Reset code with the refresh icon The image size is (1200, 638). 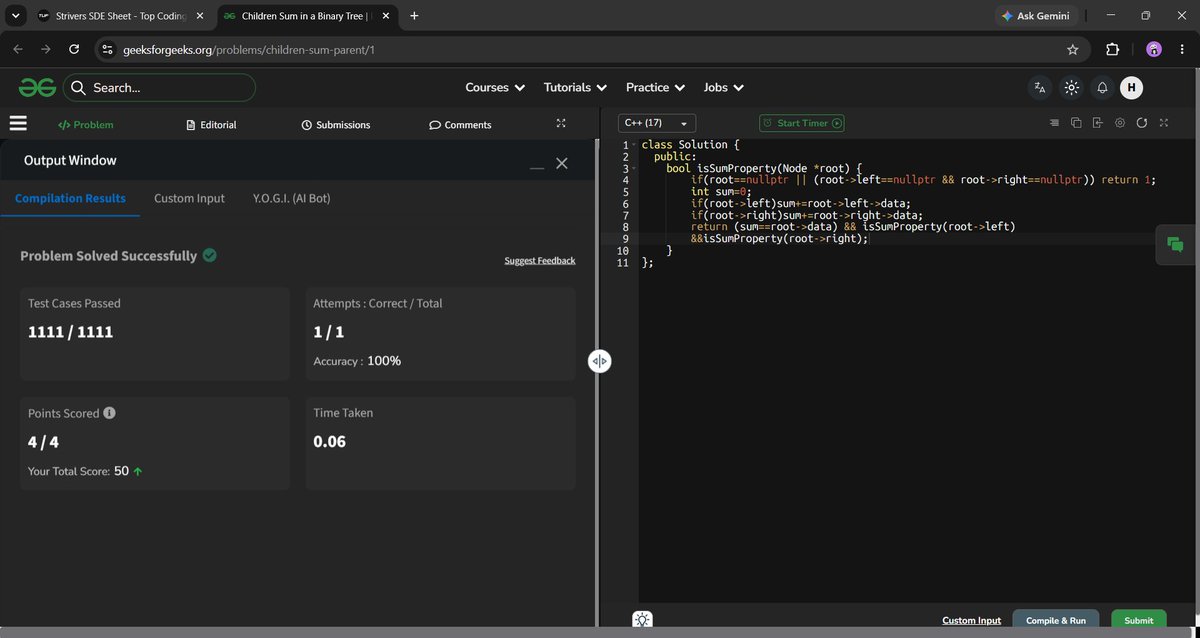pyautogui.click(x=1141, y=123)
